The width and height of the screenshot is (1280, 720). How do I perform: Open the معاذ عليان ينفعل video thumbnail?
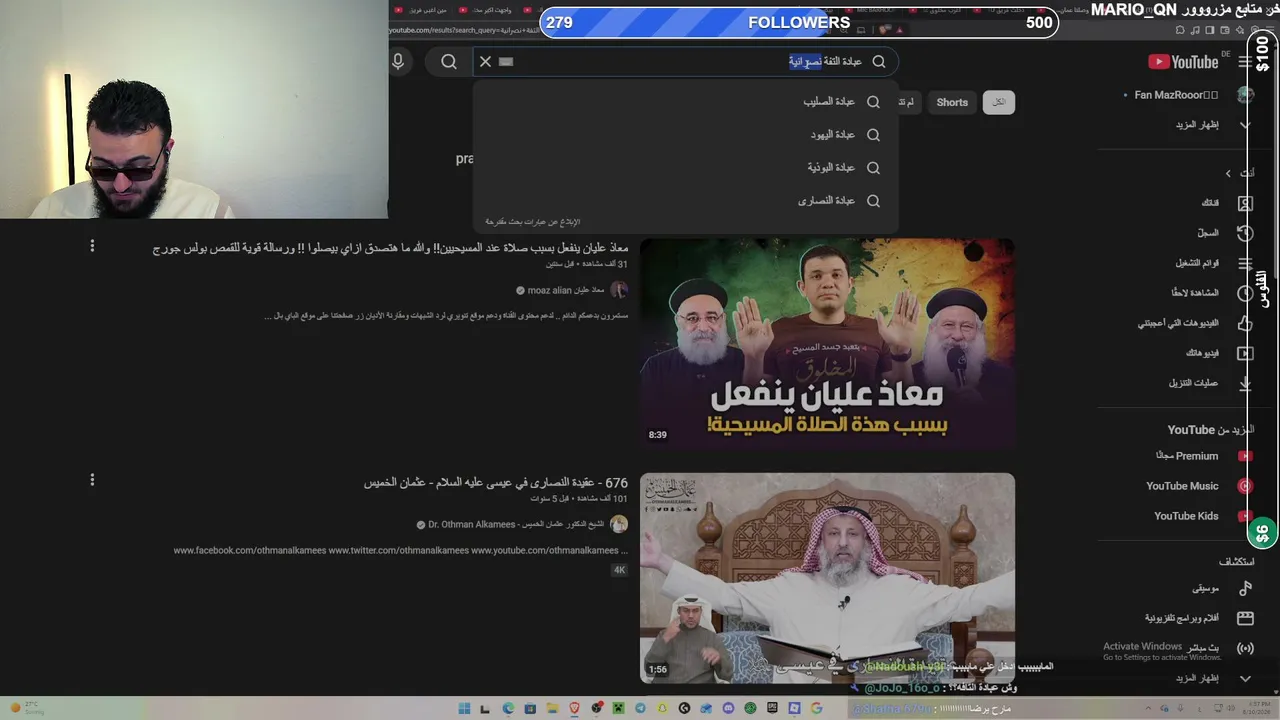[827, 343]
